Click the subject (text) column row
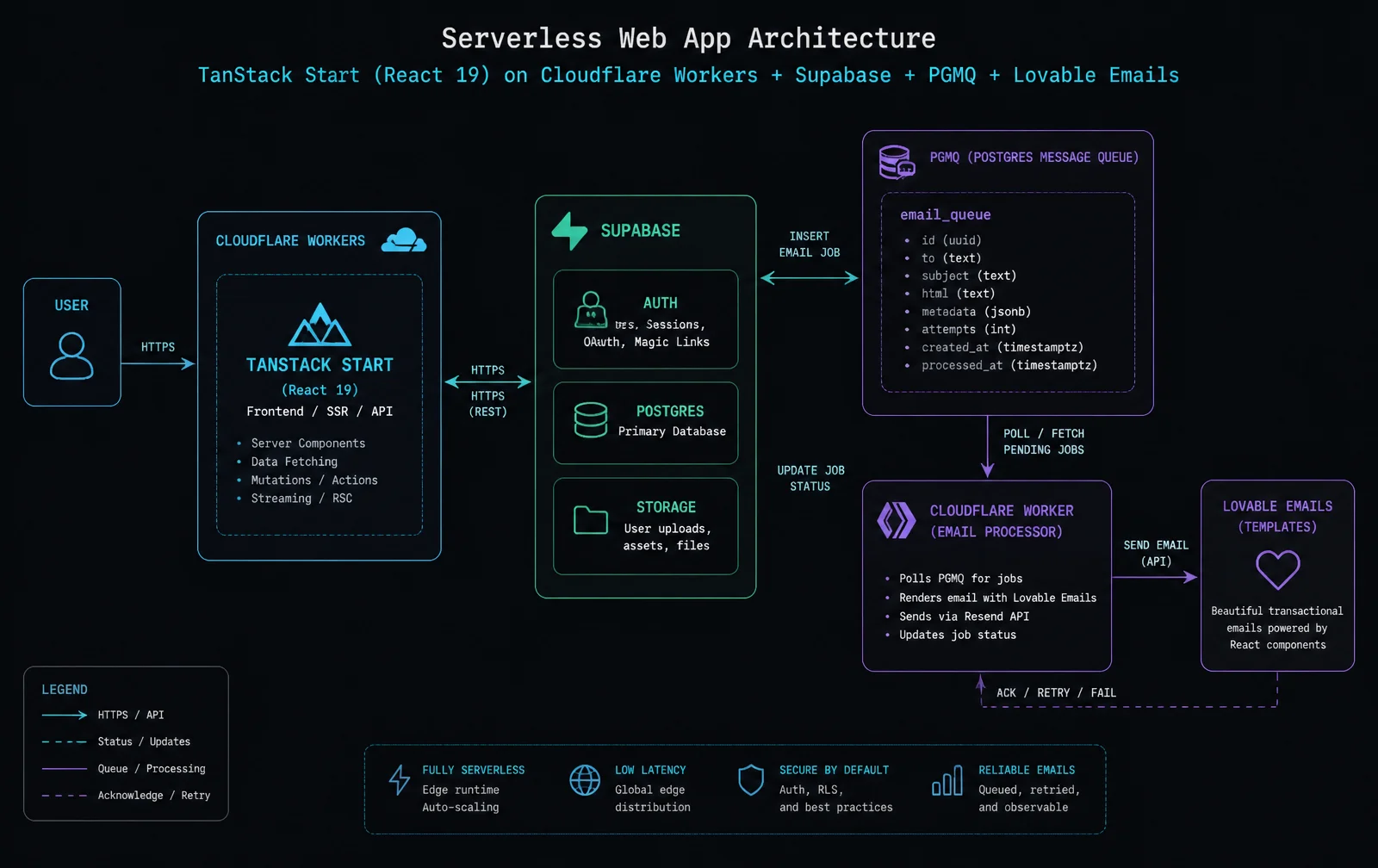Viewport: 1378px width, 868px height. pyautogui.click(x=969, y=276)
